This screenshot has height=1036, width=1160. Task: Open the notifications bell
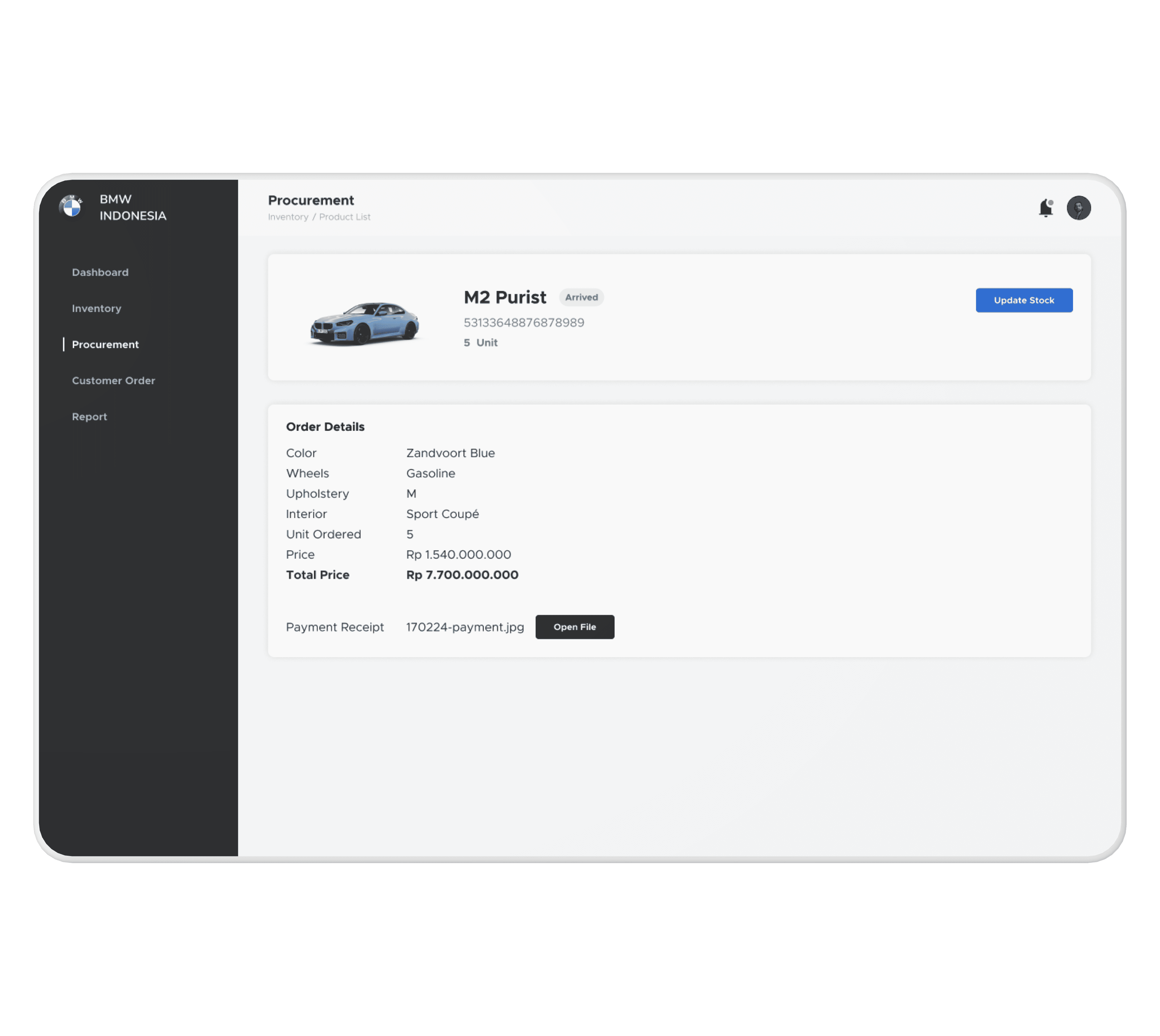(x=1046, y=208)
